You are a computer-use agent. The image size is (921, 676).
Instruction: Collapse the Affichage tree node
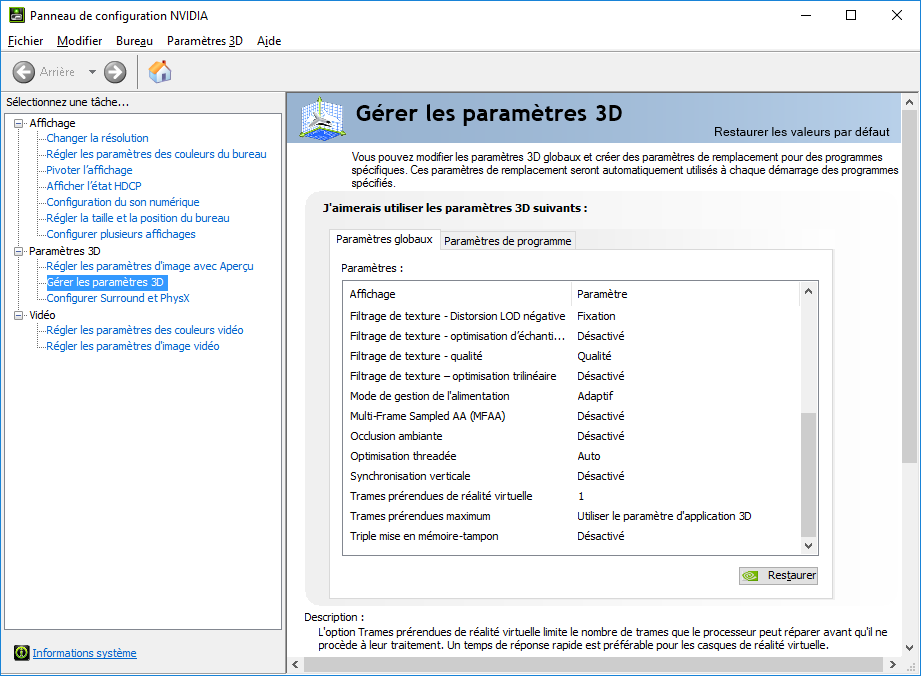(x=18, y=123)
